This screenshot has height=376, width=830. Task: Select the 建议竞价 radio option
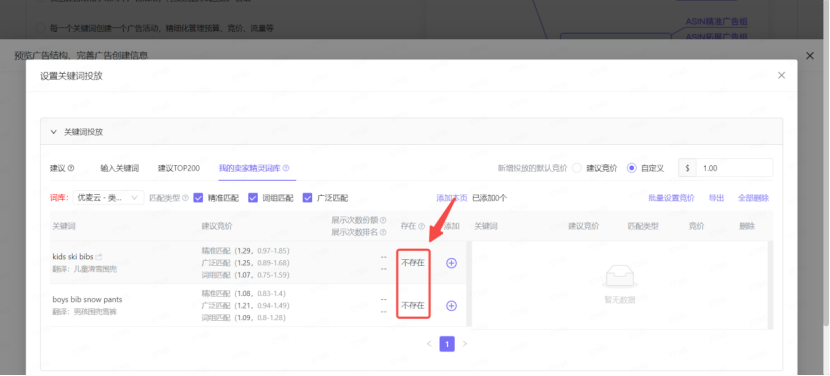[x=577, y=168]
